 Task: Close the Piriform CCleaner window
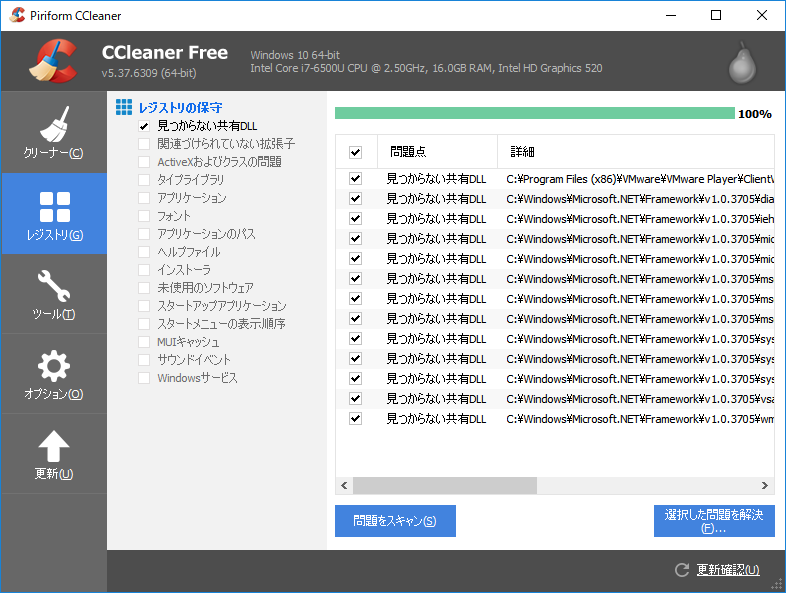point(761,16)
